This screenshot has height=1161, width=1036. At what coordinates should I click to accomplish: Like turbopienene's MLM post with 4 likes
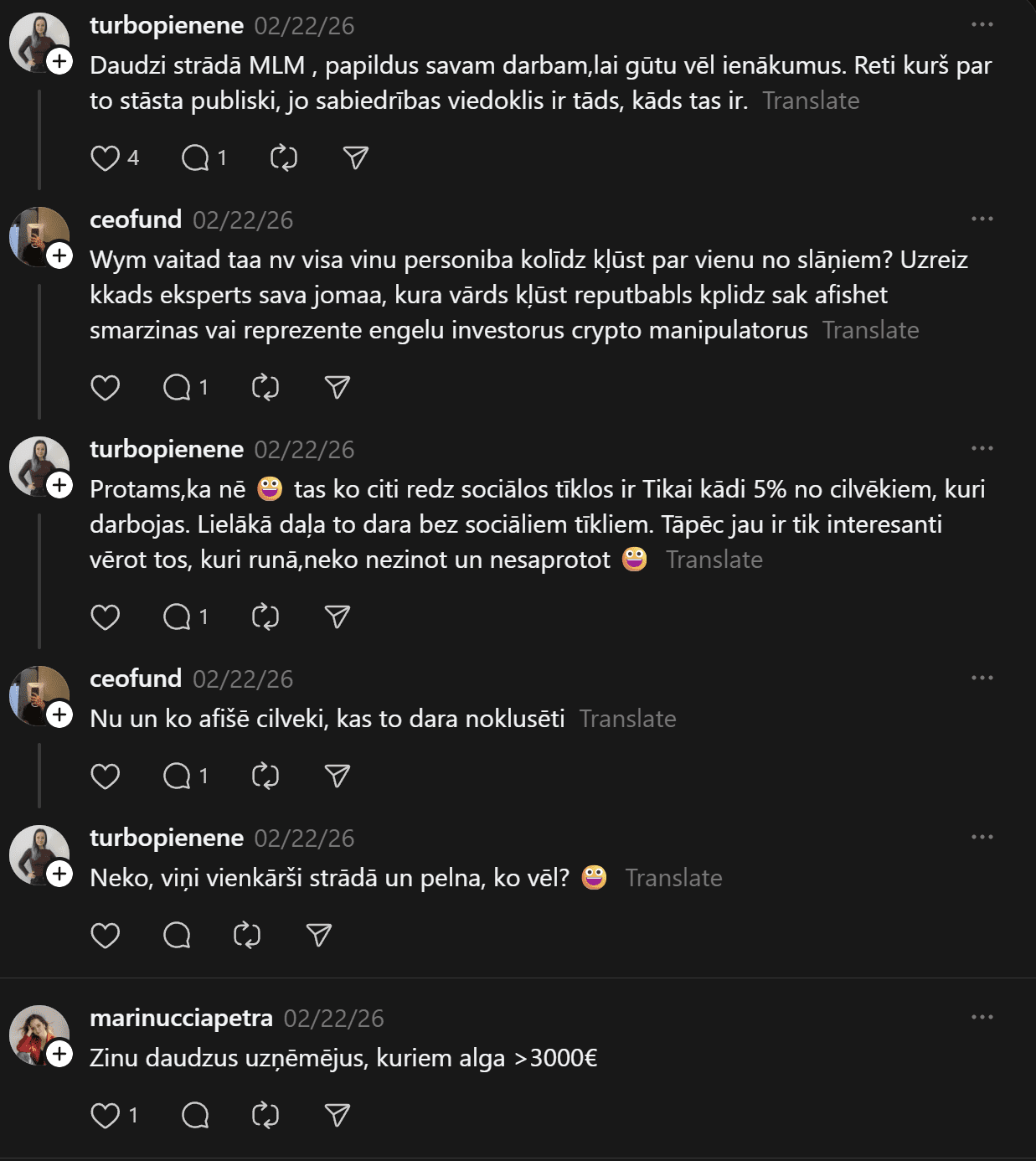pos(106,158)
